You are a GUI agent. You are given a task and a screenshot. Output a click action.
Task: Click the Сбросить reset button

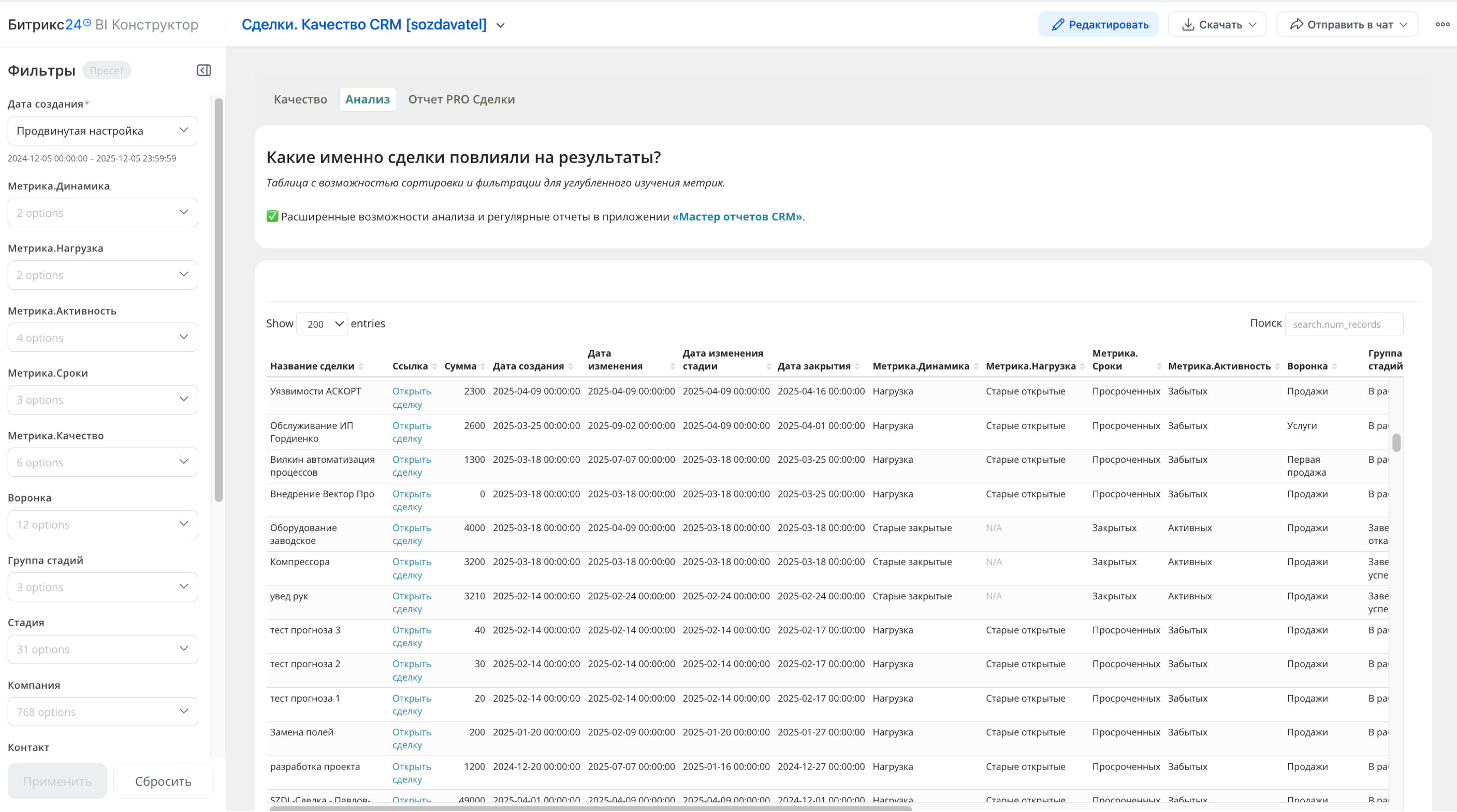click(163, 781)
